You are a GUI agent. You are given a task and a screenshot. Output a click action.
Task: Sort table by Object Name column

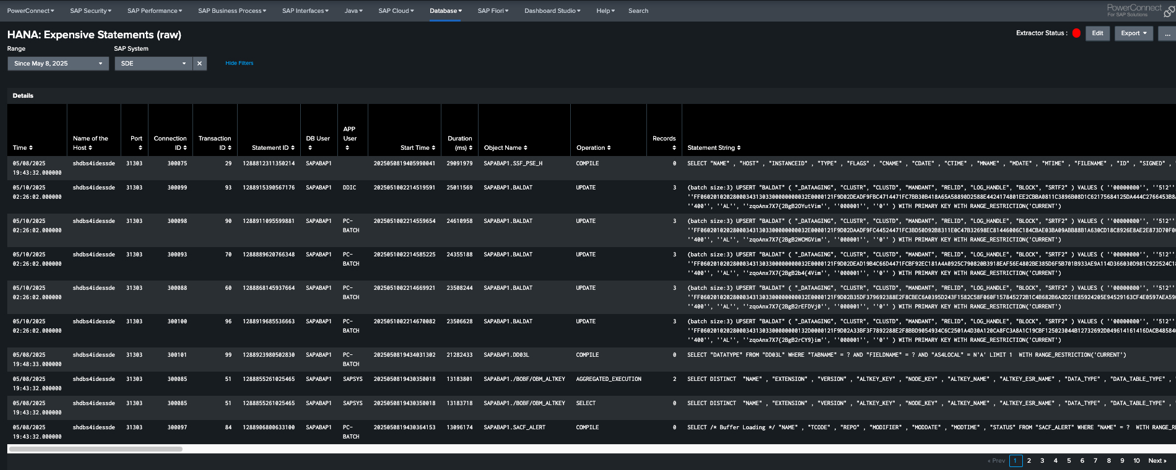[506, 148]
